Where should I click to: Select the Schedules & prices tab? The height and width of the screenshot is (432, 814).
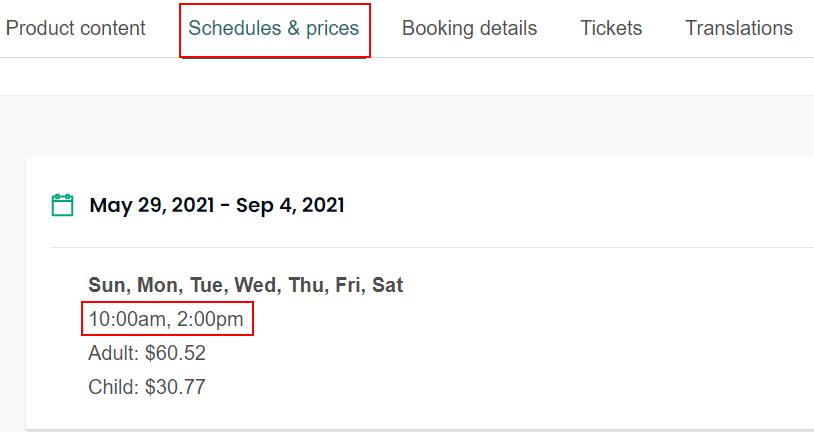(x=274, y=28)
